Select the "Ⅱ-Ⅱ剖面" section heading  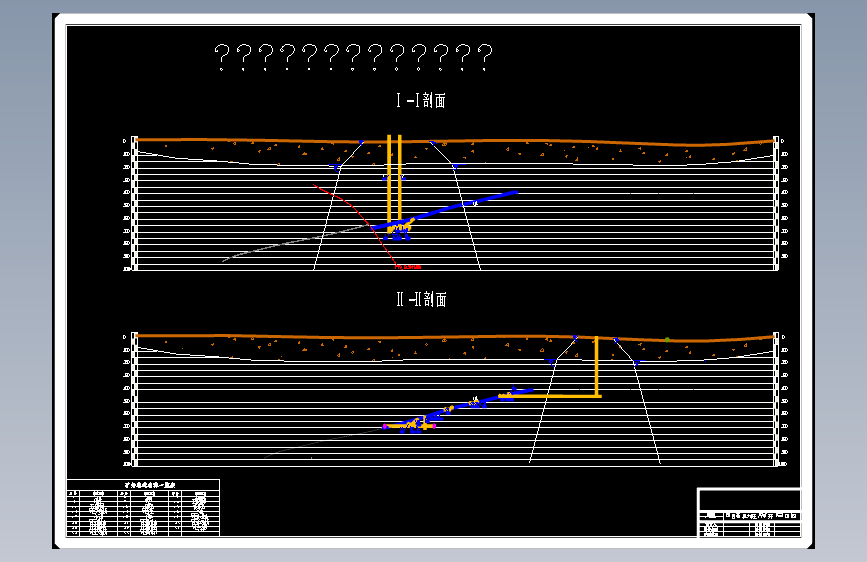[421, 299]
